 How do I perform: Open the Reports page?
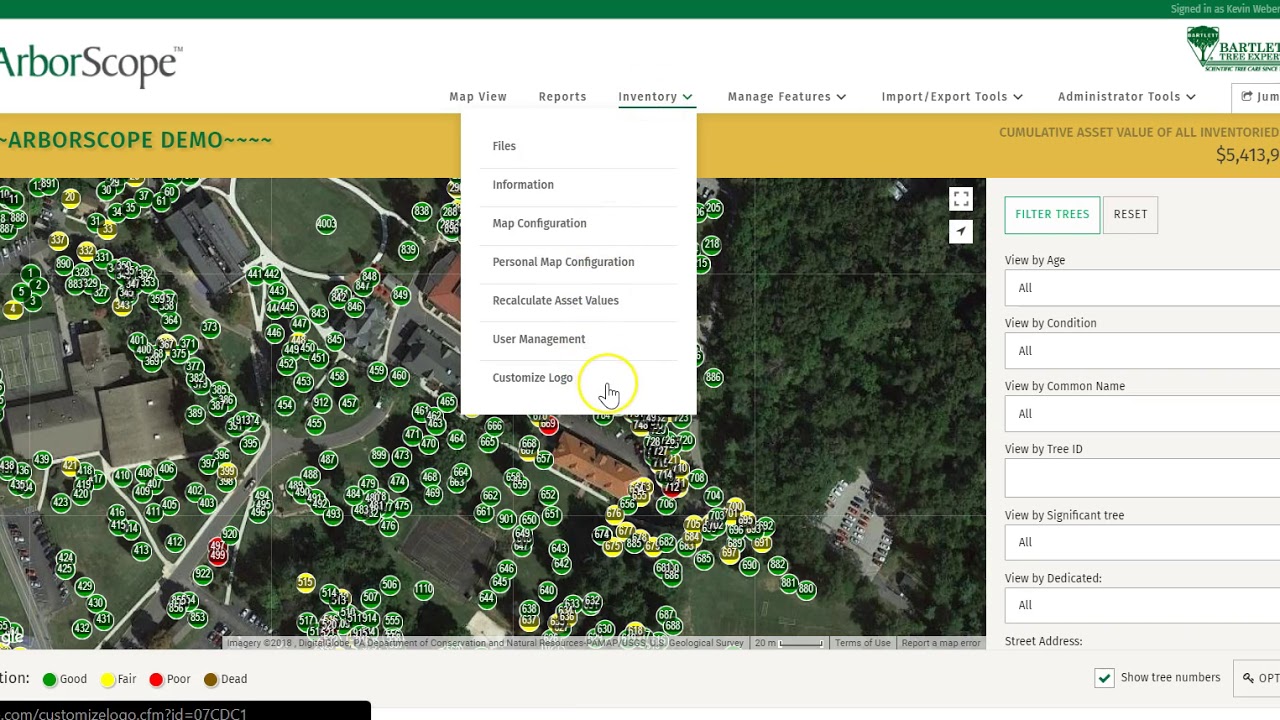tap(562, 97)
